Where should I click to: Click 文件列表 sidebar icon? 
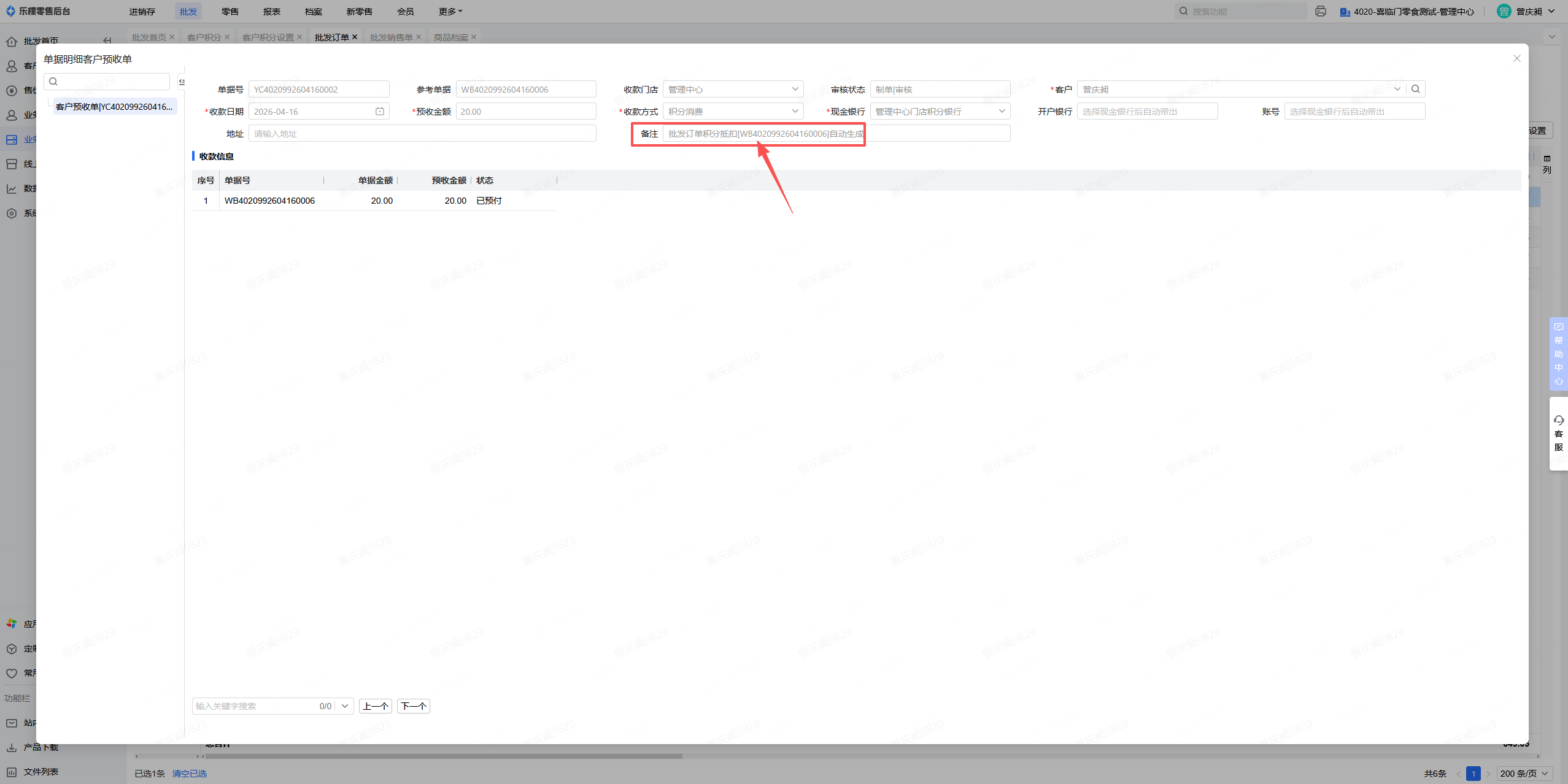click(x=12, y=772)
